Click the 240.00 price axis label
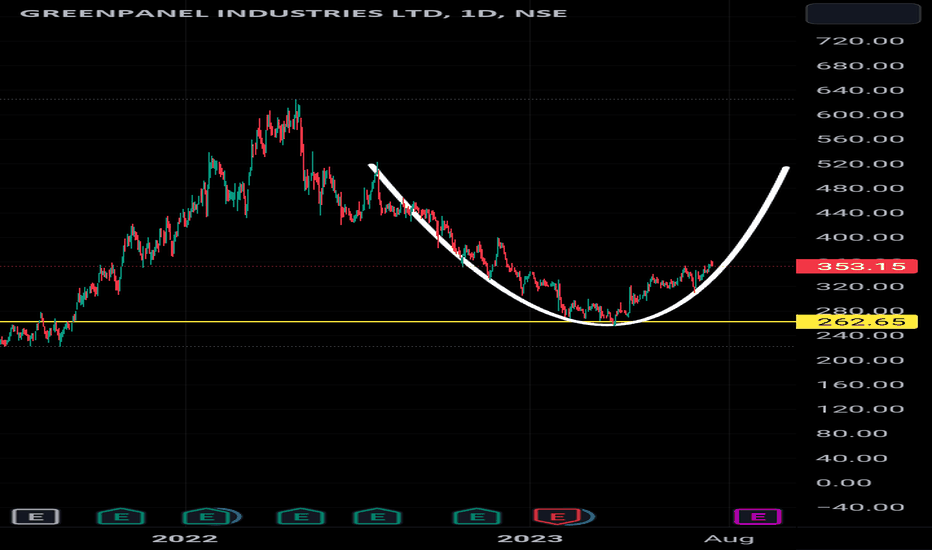This screenshot has height=550, width=932. pos(860,335)
